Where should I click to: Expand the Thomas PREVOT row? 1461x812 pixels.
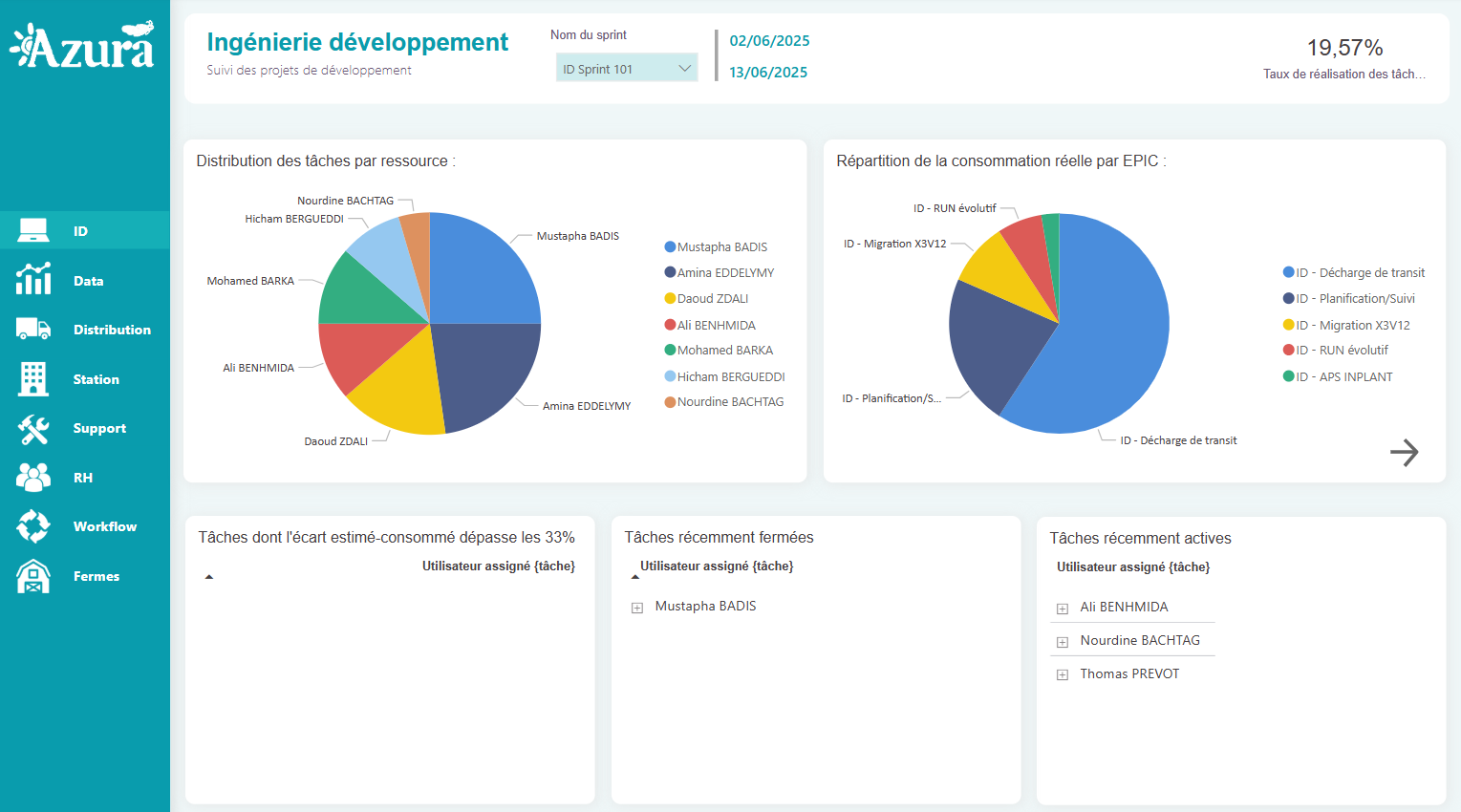click(1062, 675)
